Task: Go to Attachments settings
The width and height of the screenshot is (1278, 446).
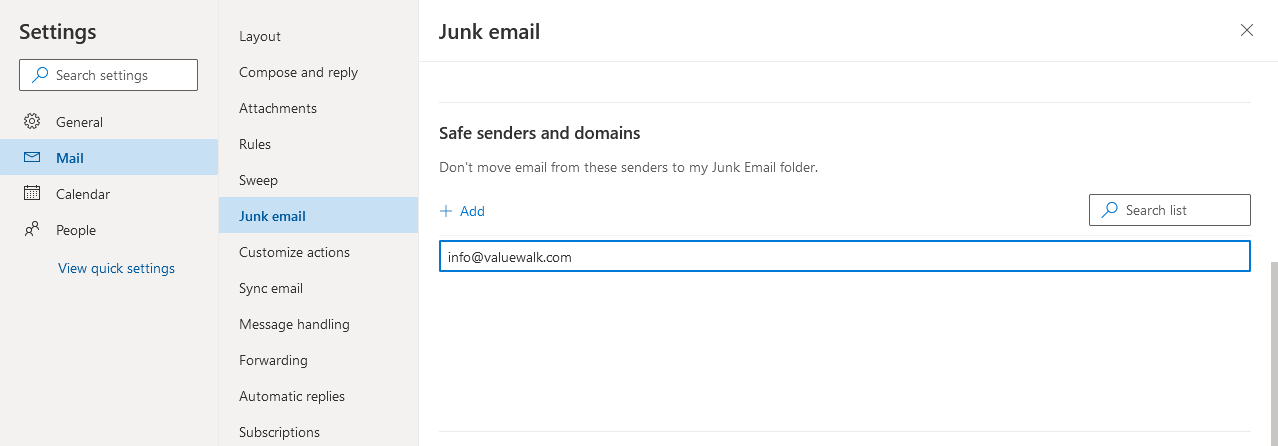Action: tap(278, 108)
